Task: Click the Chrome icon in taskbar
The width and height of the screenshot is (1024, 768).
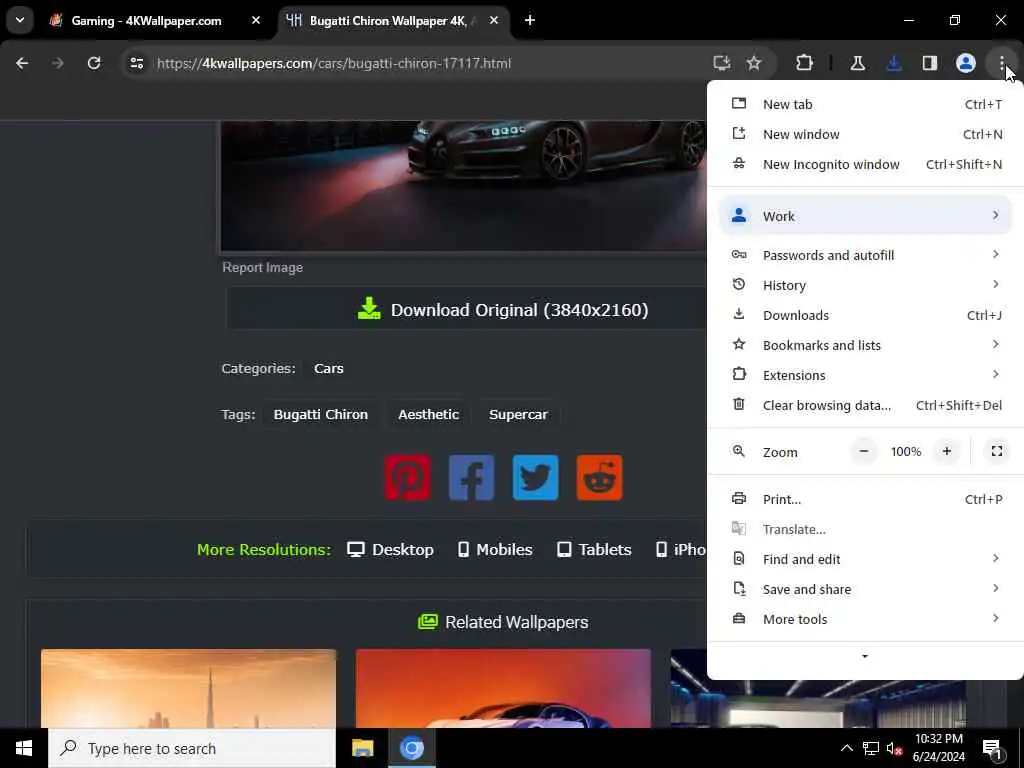Action: [x=412, y=748]
